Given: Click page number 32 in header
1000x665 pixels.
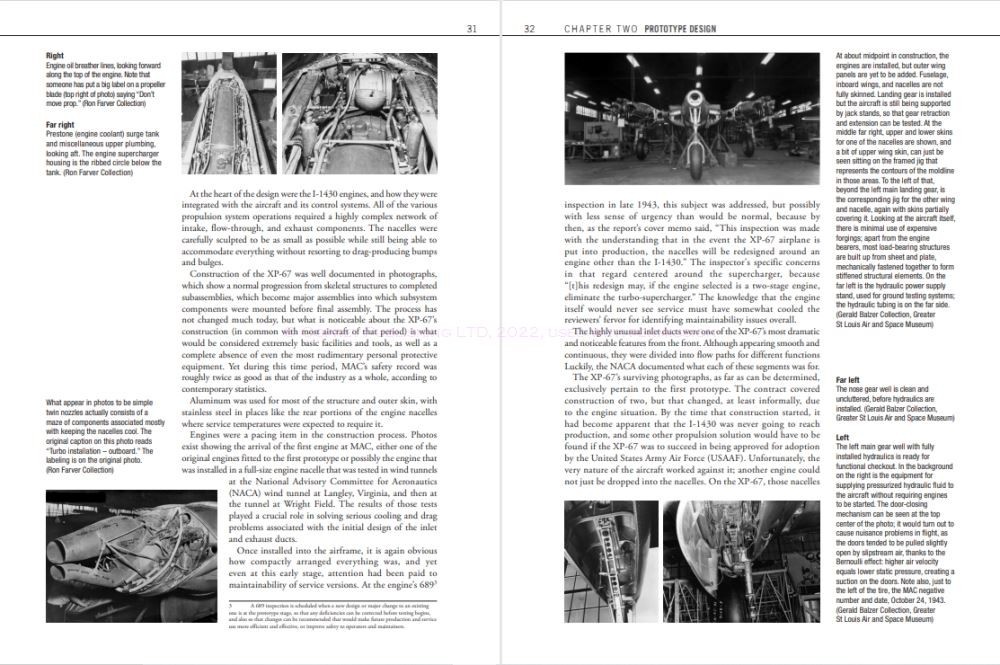Looking at the screenshot, I should (529, 29).
